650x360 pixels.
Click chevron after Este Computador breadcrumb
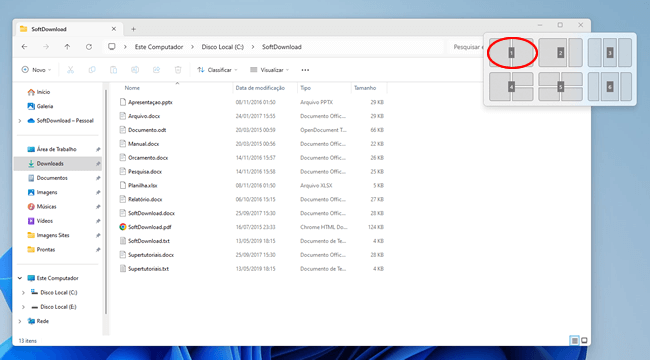coord(192,47)
